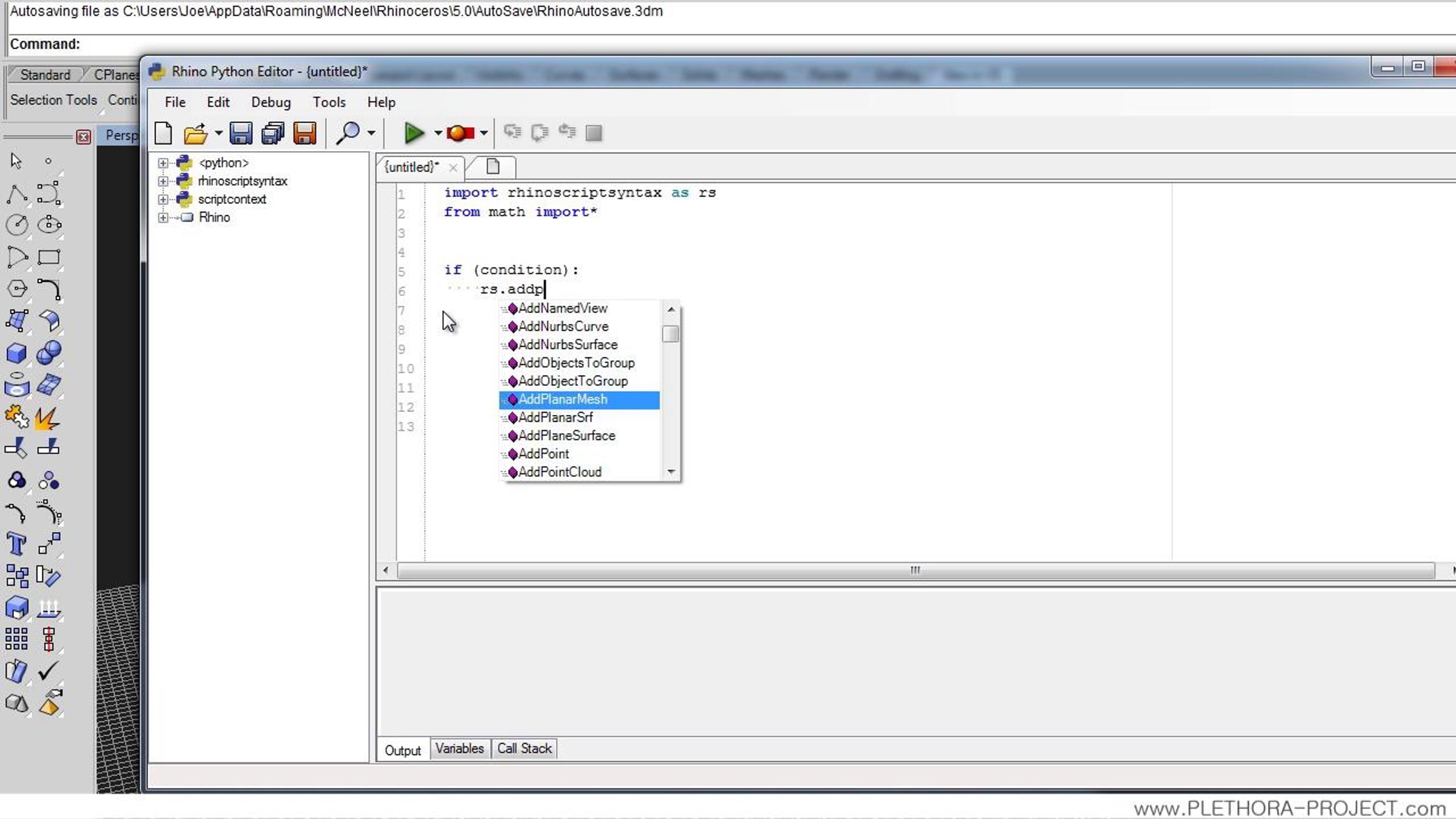Switch to the Variables tab
1456x819 pixels.
(x=459, y=749)
